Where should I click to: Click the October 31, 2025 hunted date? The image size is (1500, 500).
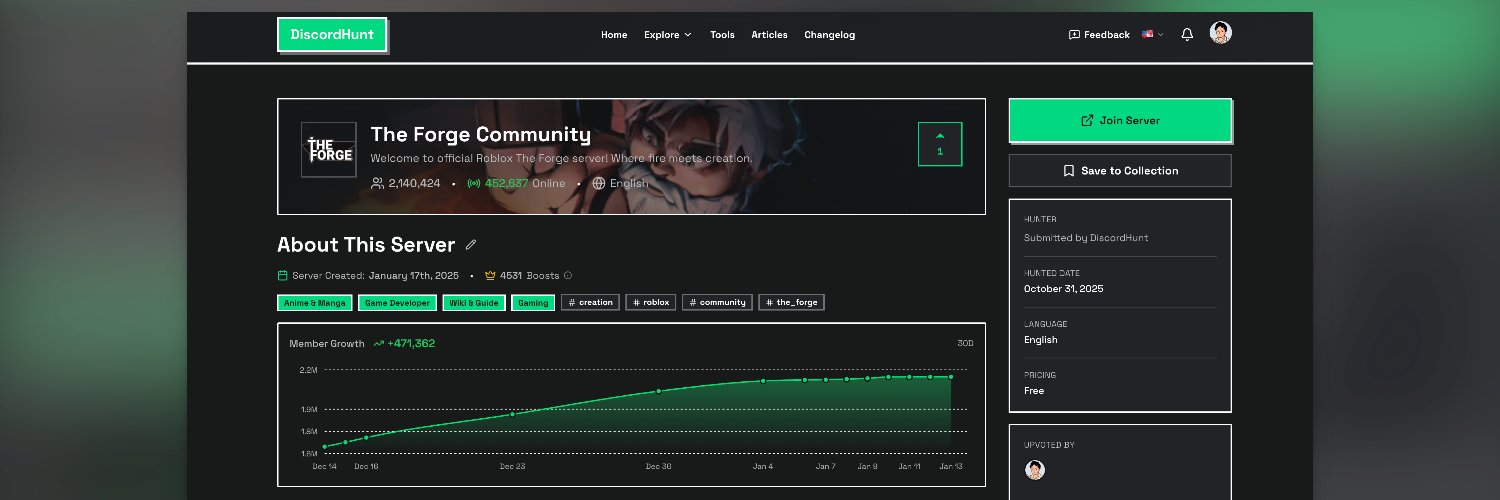click(x=1064, y=289)
